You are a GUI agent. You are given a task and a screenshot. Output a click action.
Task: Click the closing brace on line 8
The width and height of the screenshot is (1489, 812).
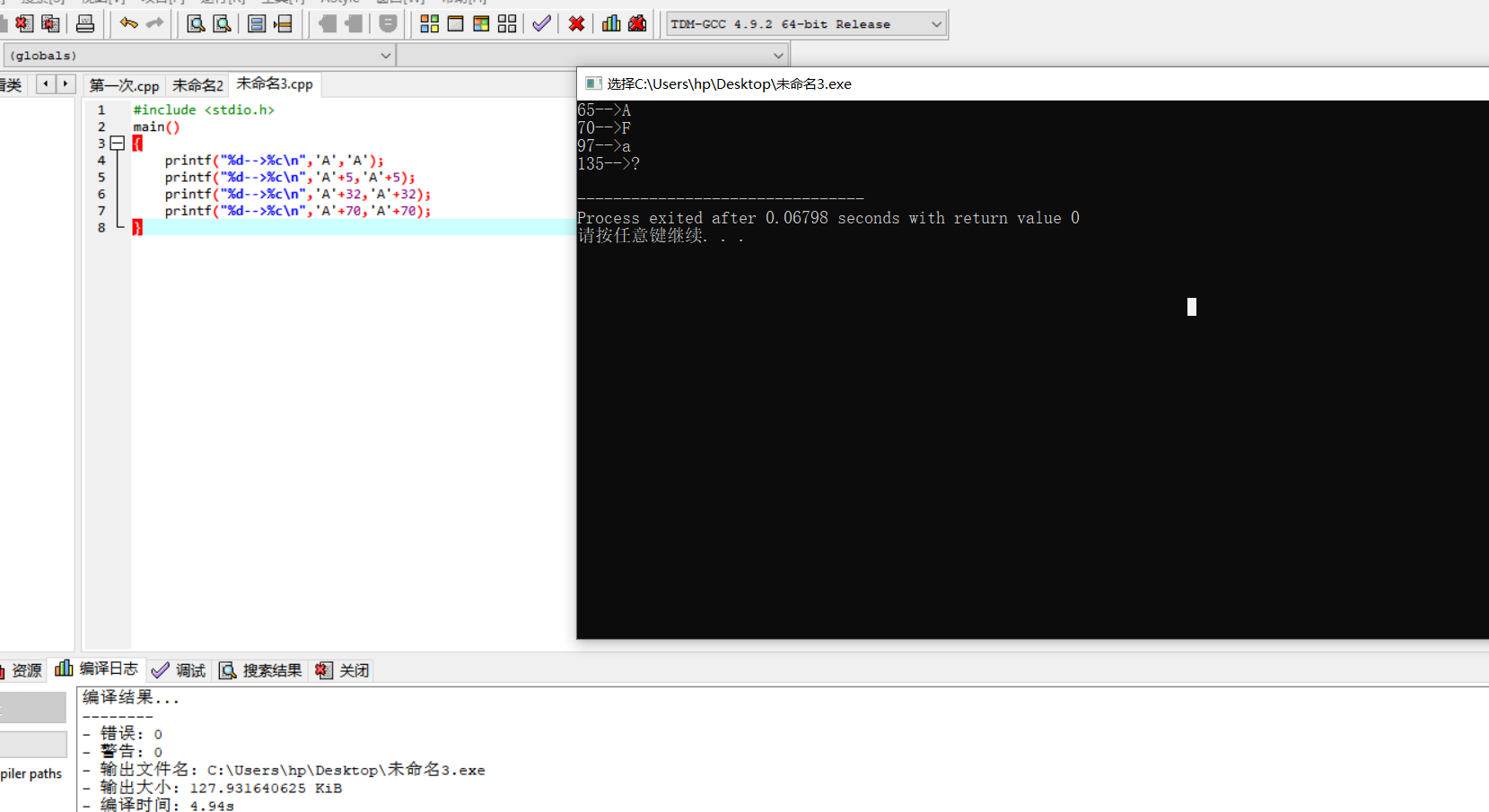pos(137,228)
